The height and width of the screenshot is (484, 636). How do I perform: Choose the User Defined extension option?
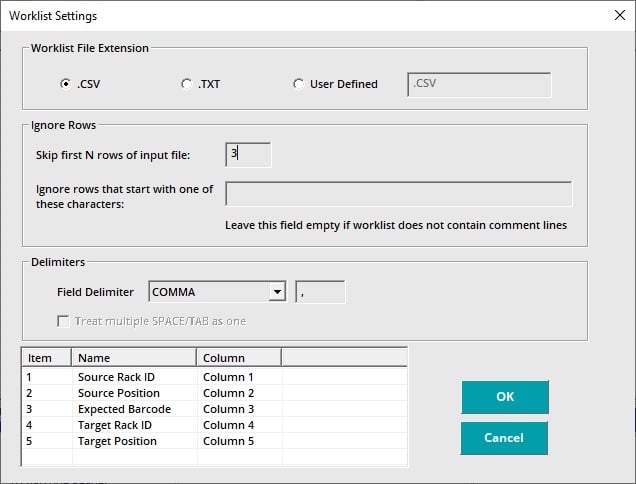pyautogui.click(x=298, y=85)
